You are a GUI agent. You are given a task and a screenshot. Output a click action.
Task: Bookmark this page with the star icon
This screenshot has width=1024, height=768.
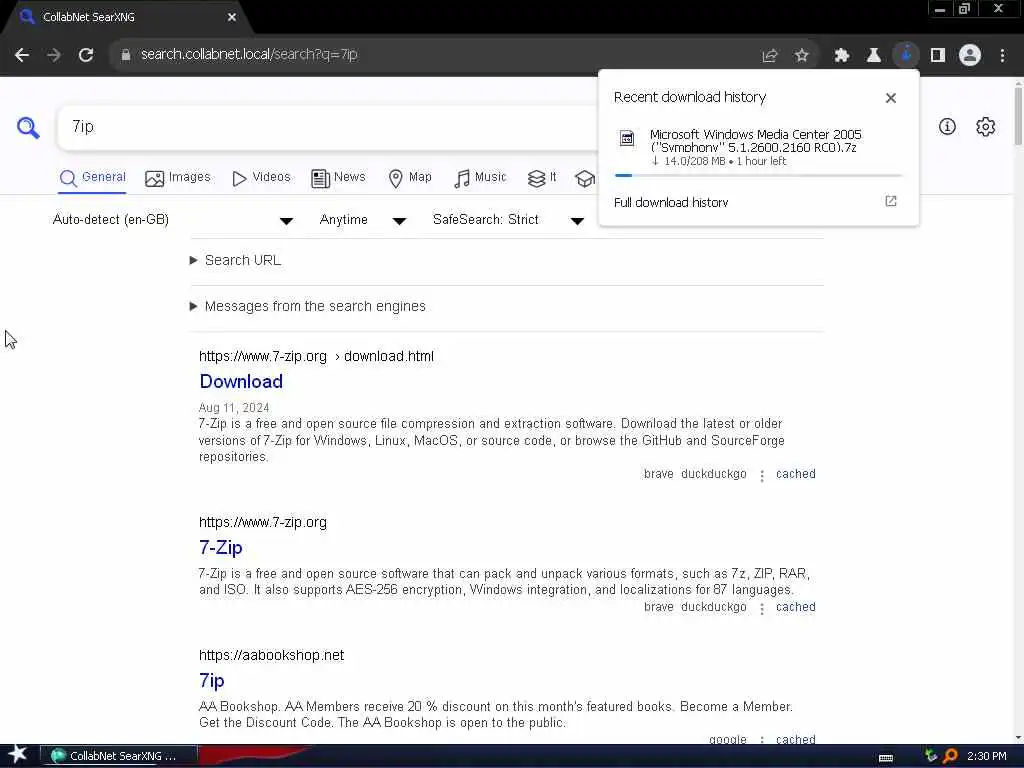pyautogui.click(x=801, y=56)
